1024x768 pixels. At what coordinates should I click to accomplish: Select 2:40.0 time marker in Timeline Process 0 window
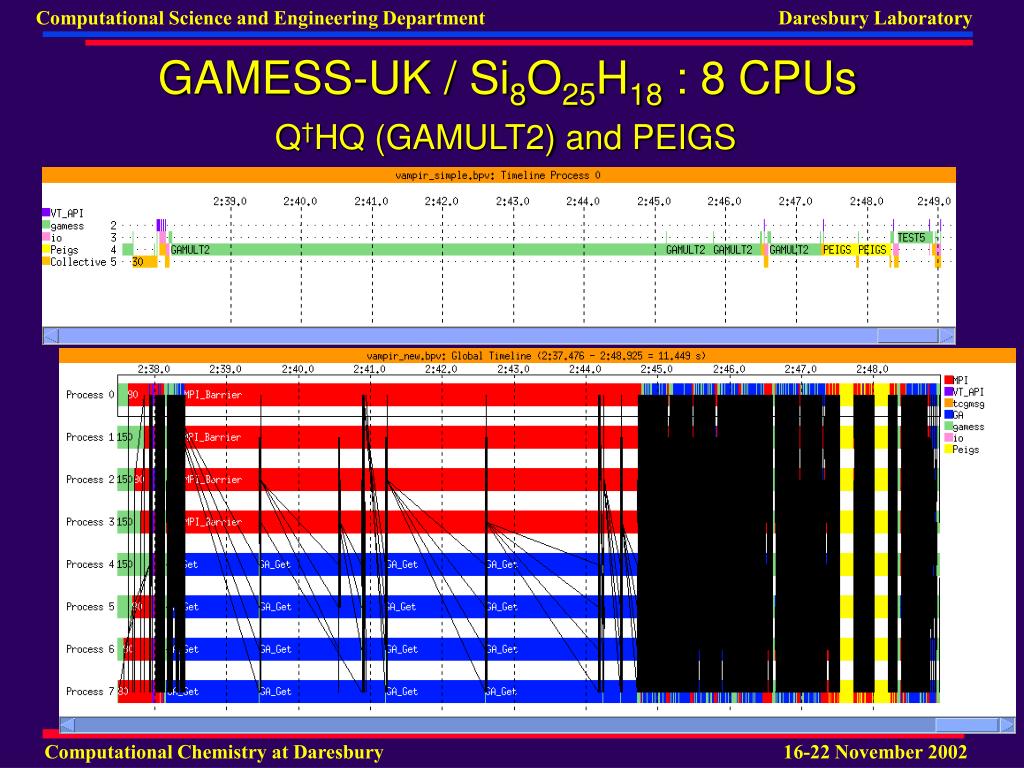click(300, 201)
